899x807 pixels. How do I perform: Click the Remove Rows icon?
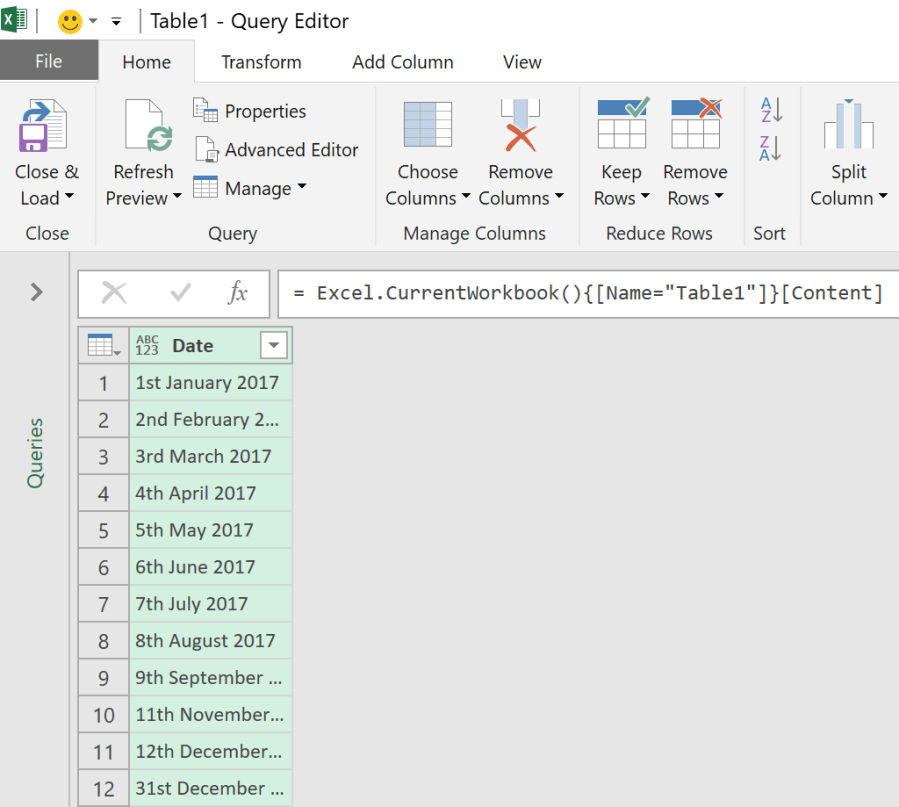point(695,125)
